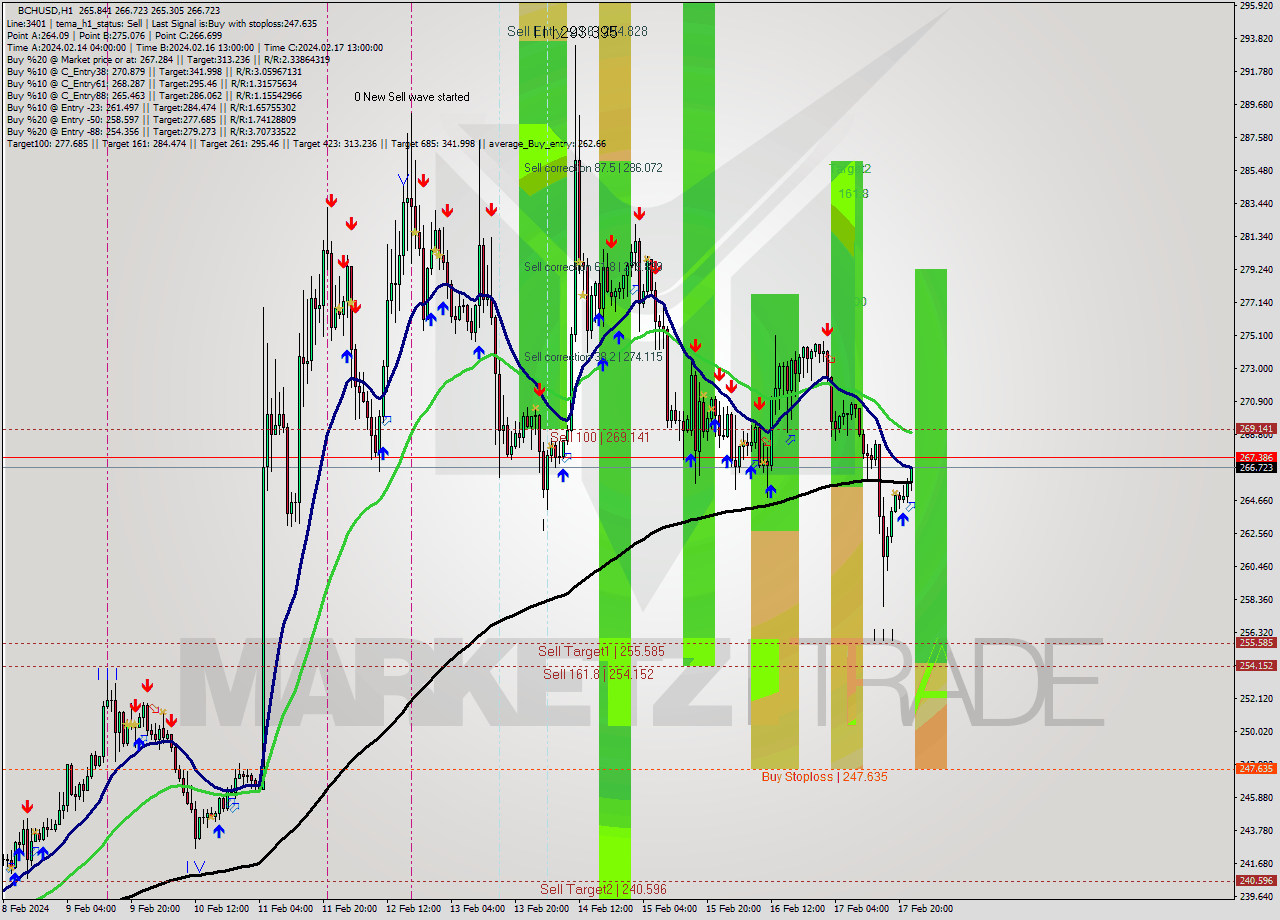Click the '16 Feb 12:00' time axis label
This screenshot has height=920, width=1280.
coord(797,909)
